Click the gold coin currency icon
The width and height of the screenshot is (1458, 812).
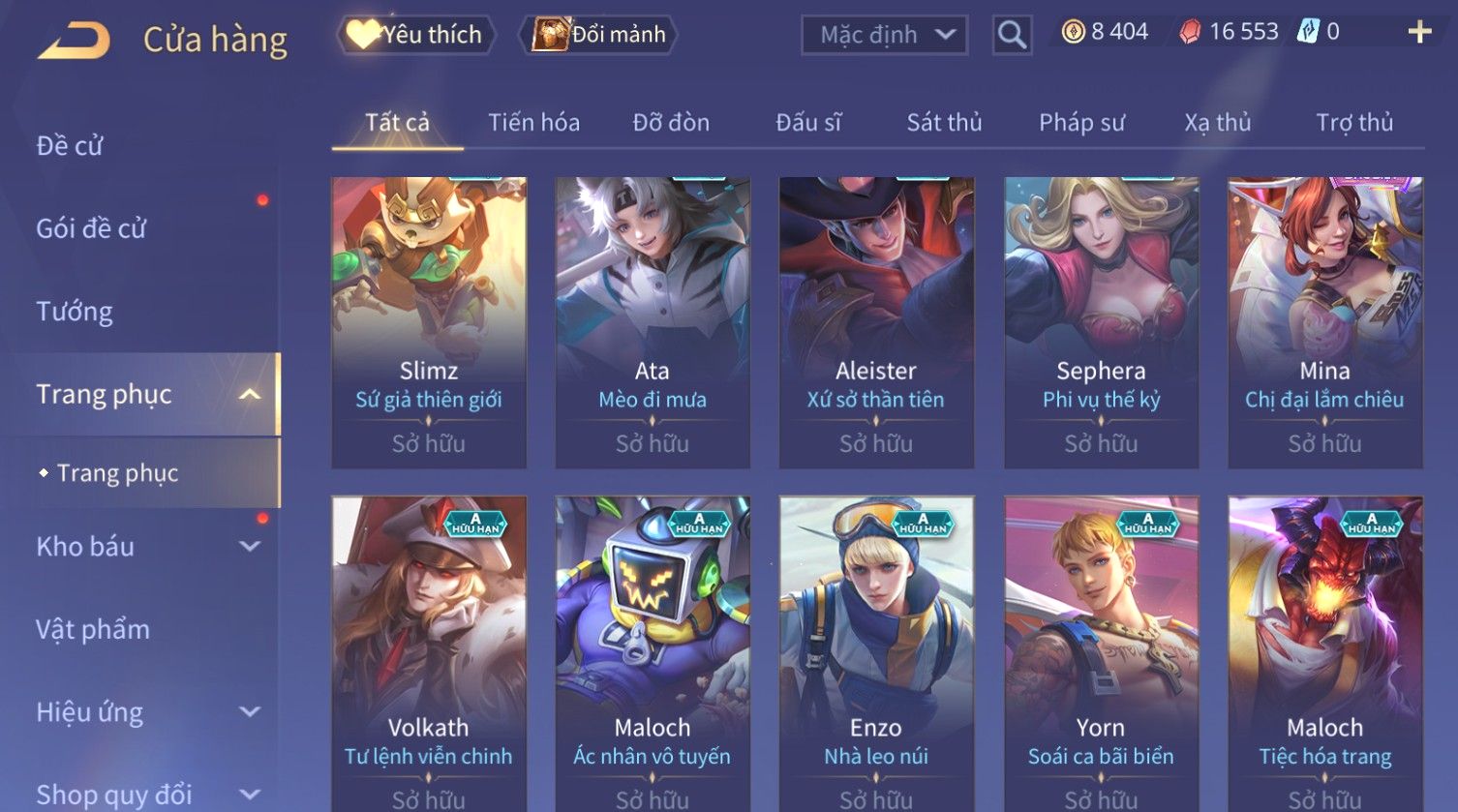coord(1073,32)
